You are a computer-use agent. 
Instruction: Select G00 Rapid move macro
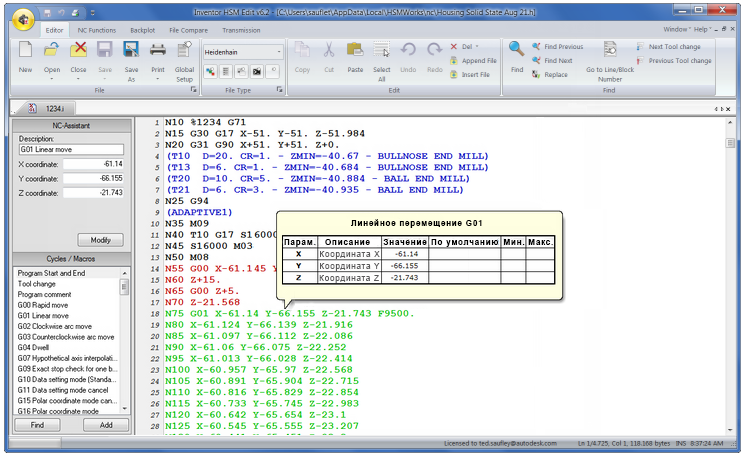click(43, 305)
